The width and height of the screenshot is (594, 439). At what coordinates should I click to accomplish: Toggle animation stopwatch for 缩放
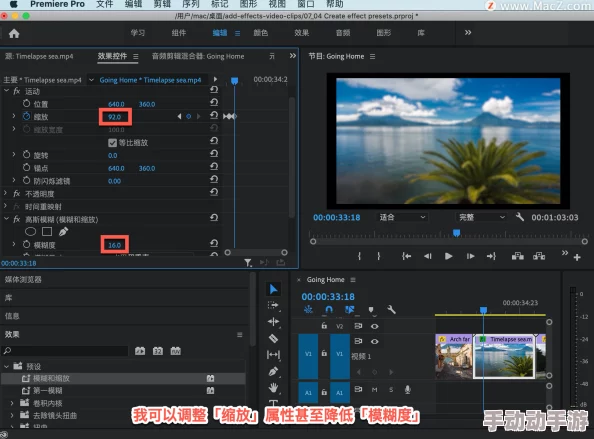(26, 116)
